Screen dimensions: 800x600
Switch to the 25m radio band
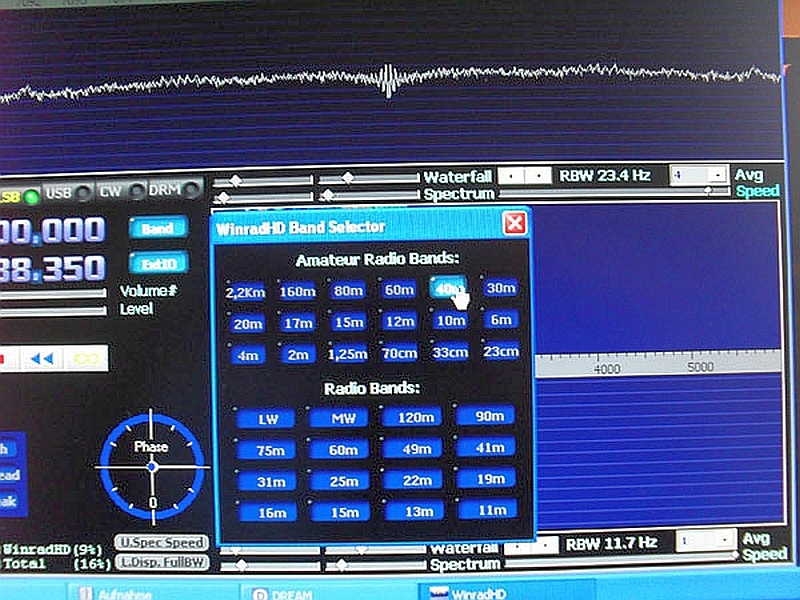click(x=342, y=481)
